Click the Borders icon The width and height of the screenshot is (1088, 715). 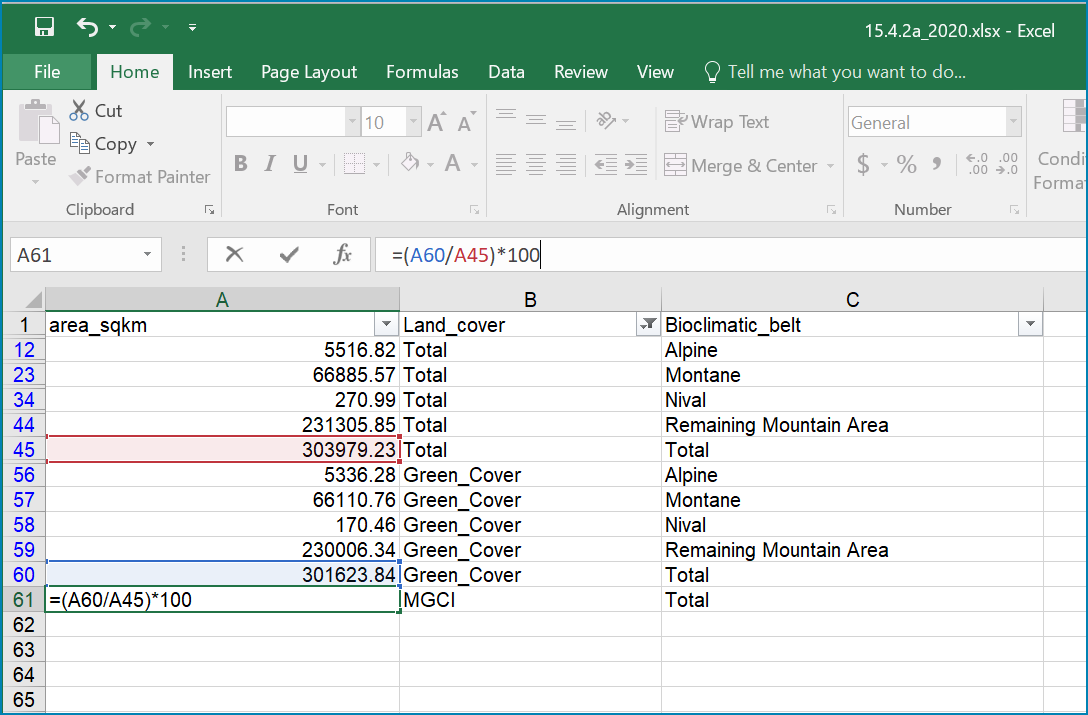[355, 164]
